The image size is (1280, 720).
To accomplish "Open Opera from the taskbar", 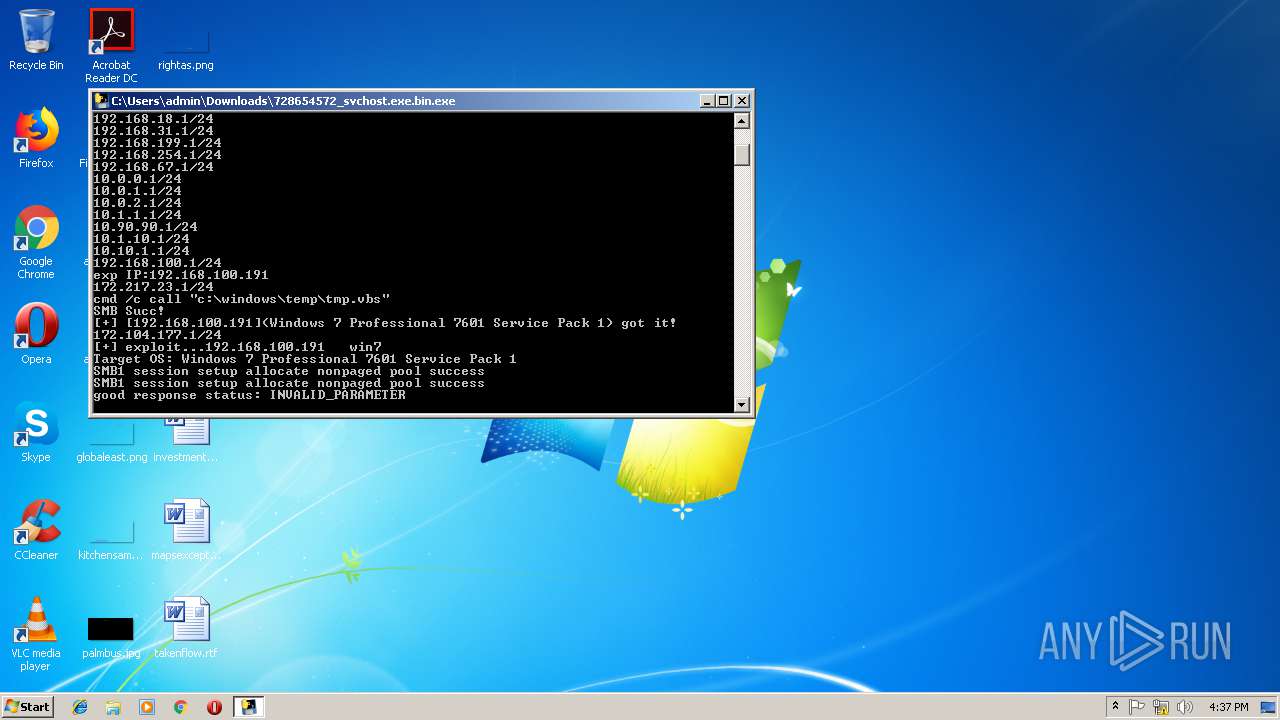I will 214,707.
